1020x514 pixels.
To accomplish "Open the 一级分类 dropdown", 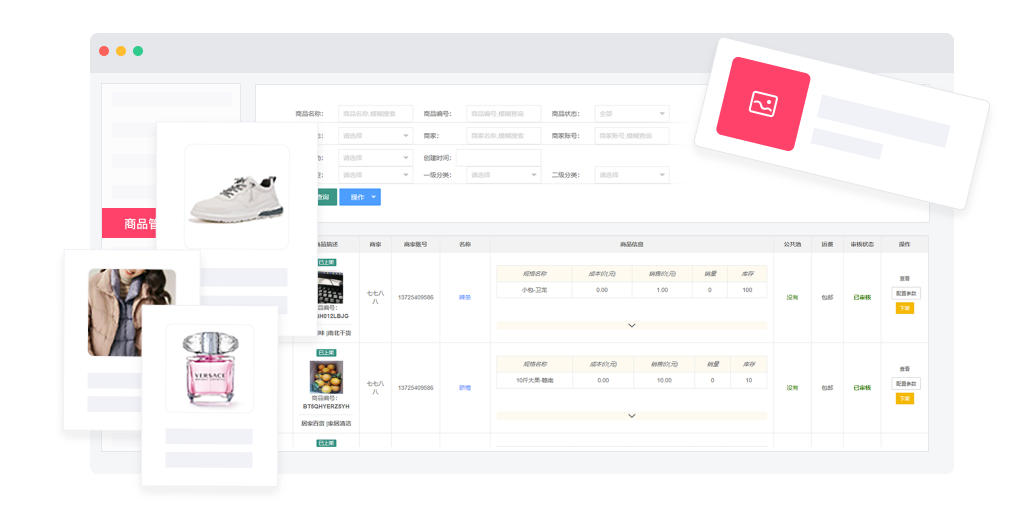I will click(504, 175).
